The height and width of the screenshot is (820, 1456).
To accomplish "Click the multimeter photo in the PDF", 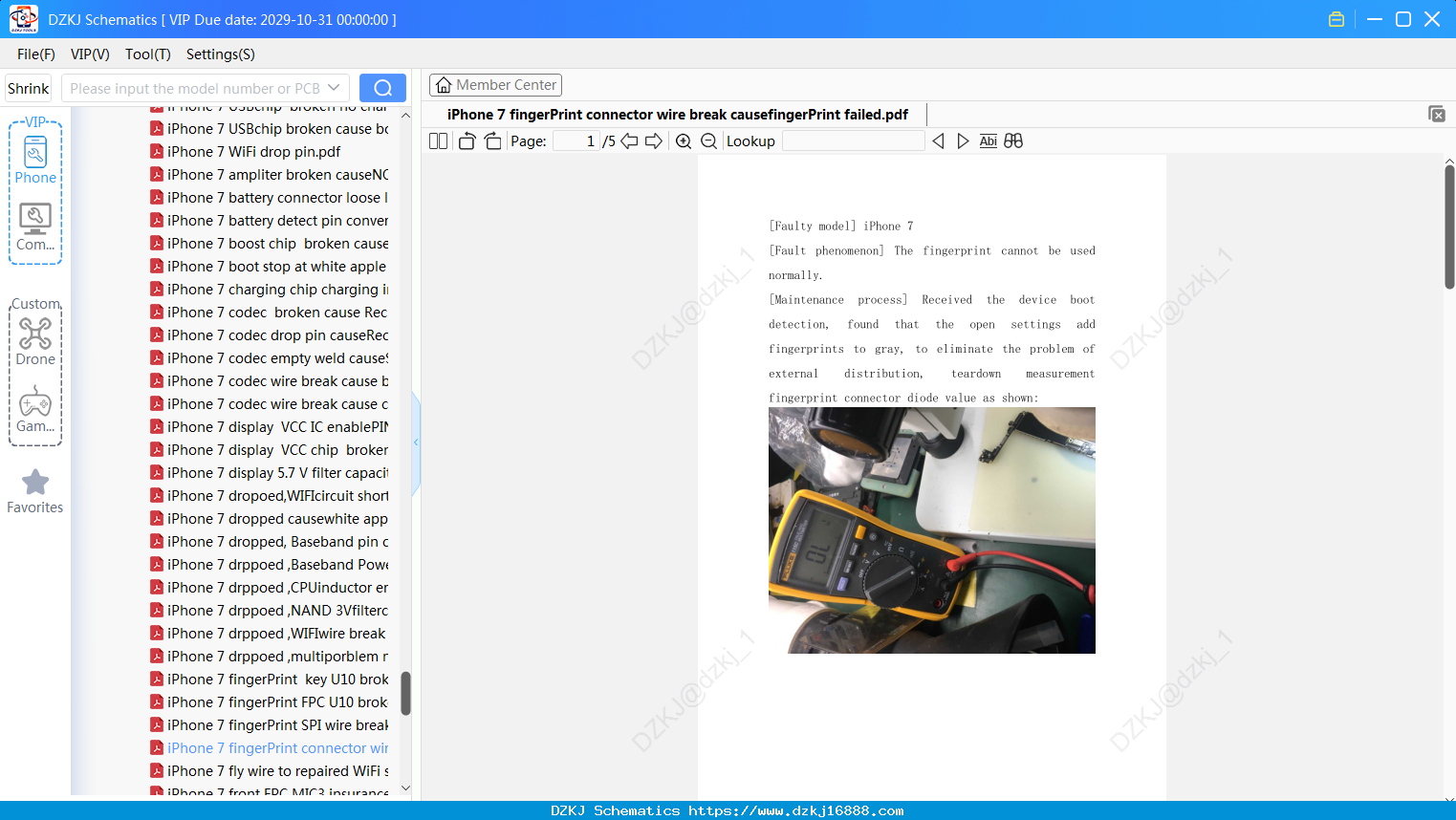I will 932,530.
